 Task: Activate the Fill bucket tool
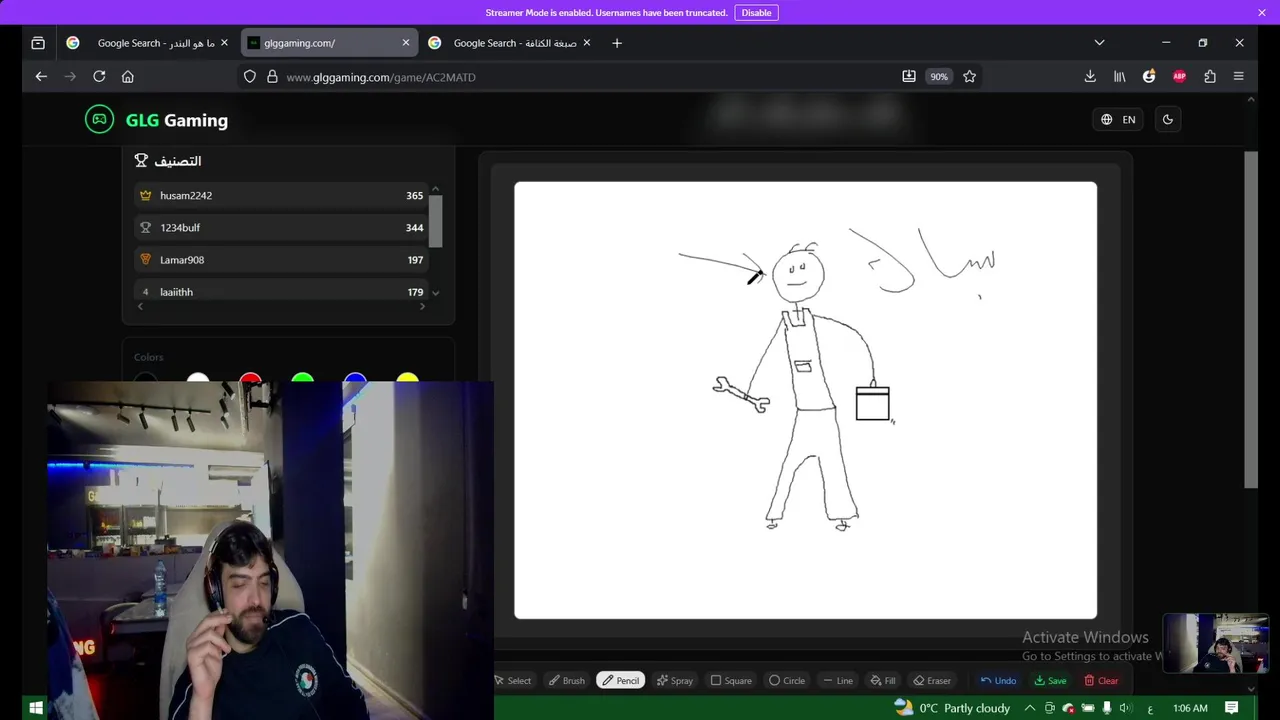(883, 681)
